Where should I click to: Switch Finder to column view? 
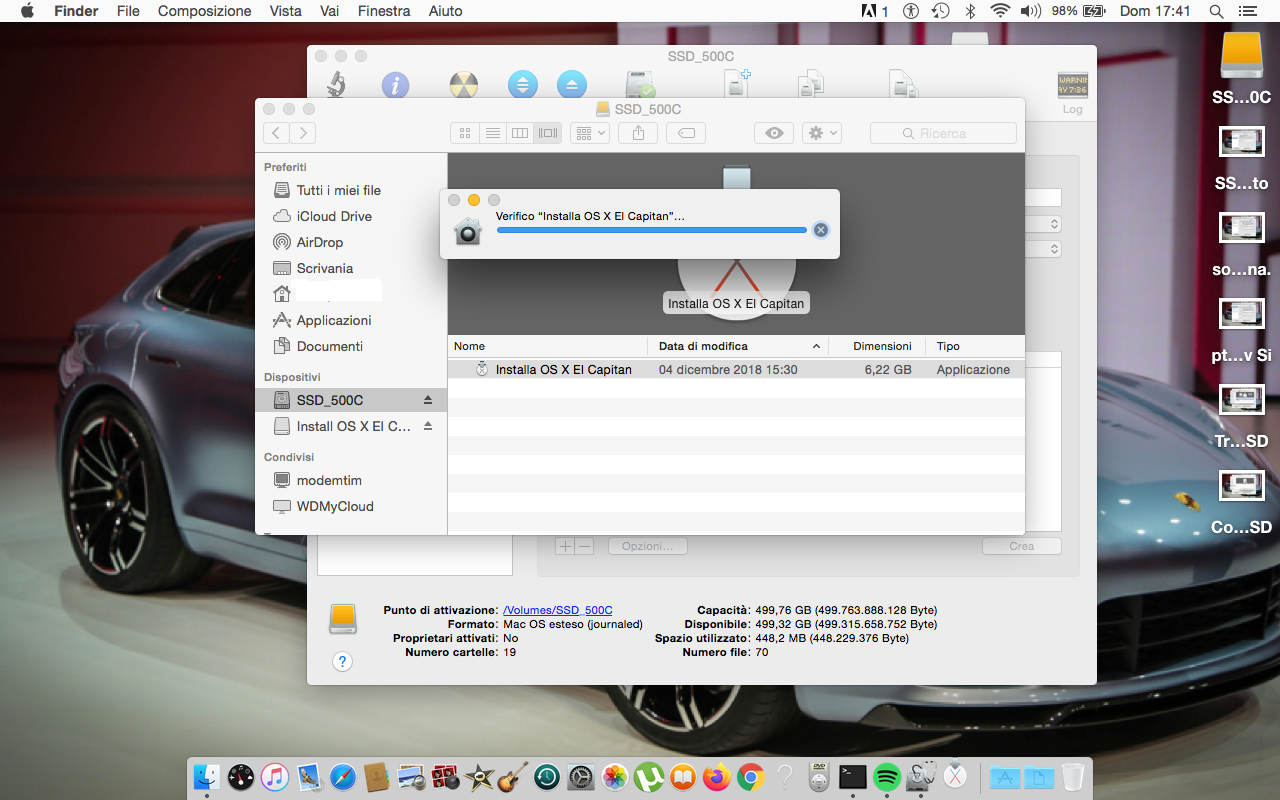tap(520, 133)
